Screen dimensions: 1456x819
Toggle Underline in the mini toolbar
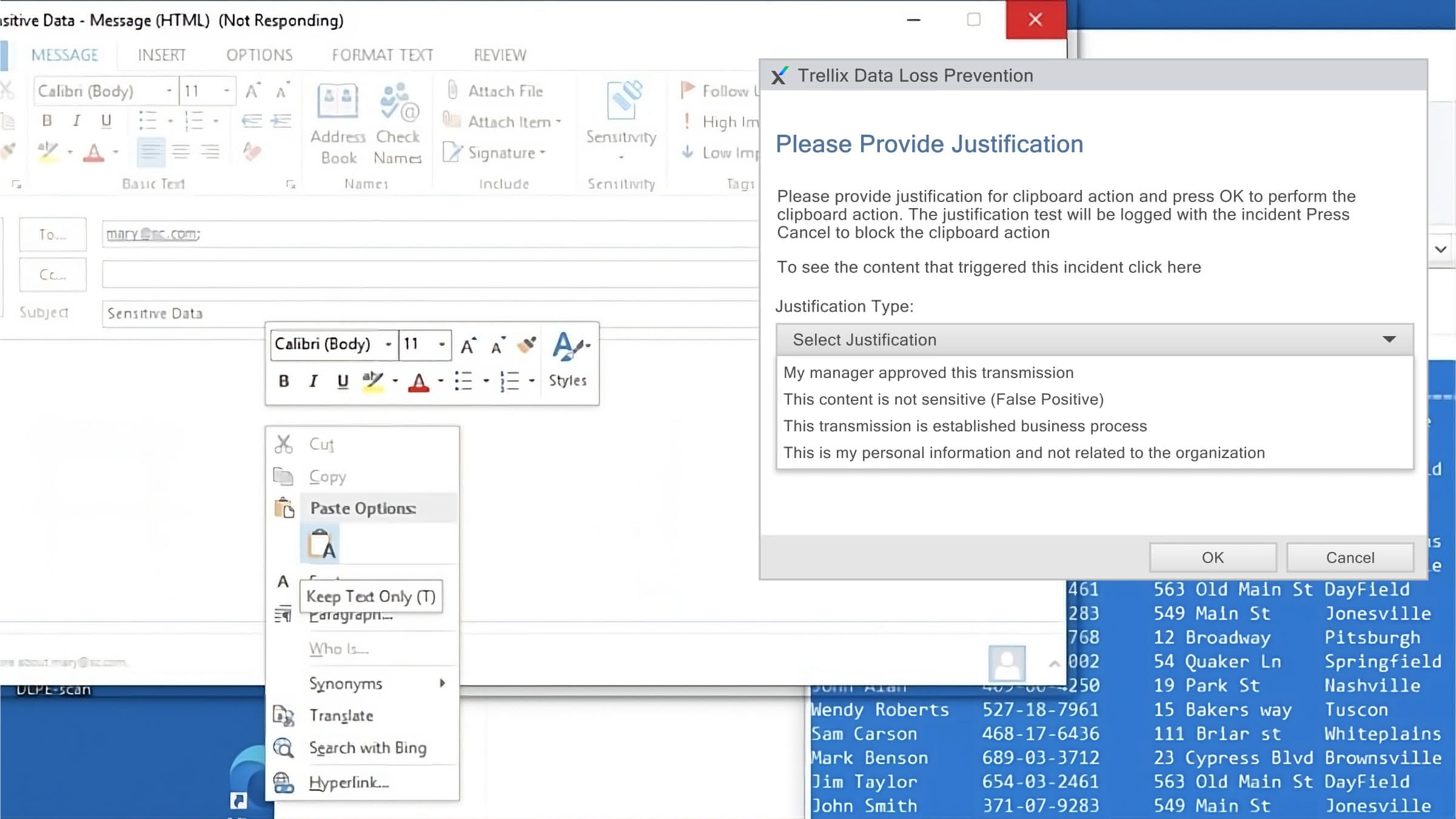click(x=343, y=381)
